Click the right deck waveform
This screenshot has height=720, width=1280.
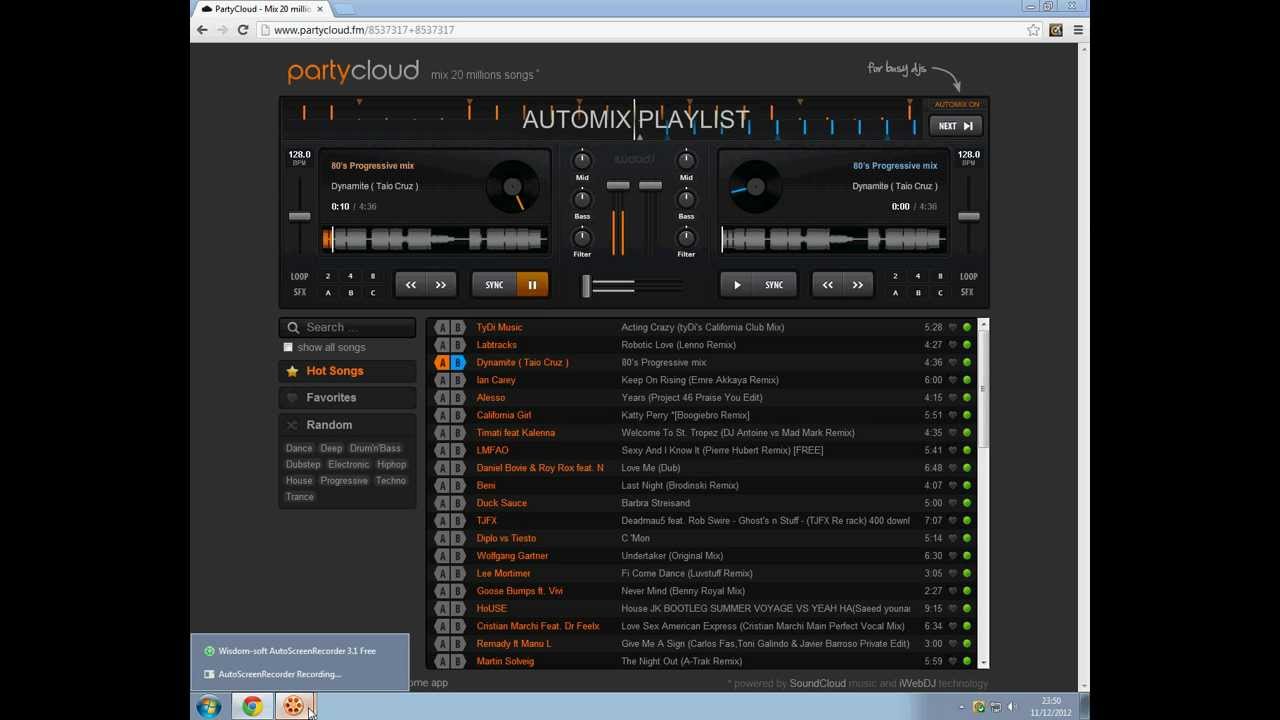[834, 239]
